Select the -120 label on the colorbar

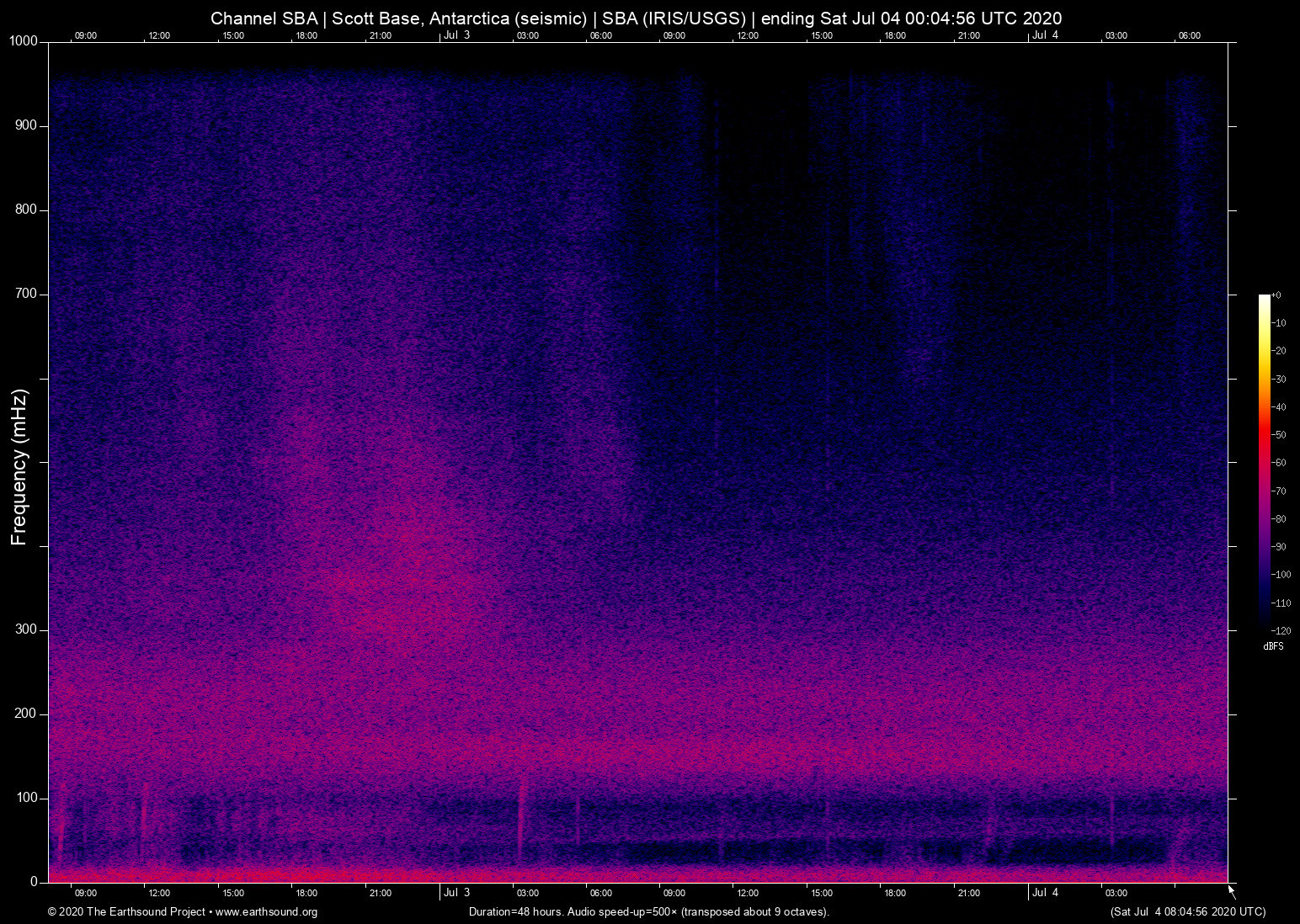pos(1281,630)
